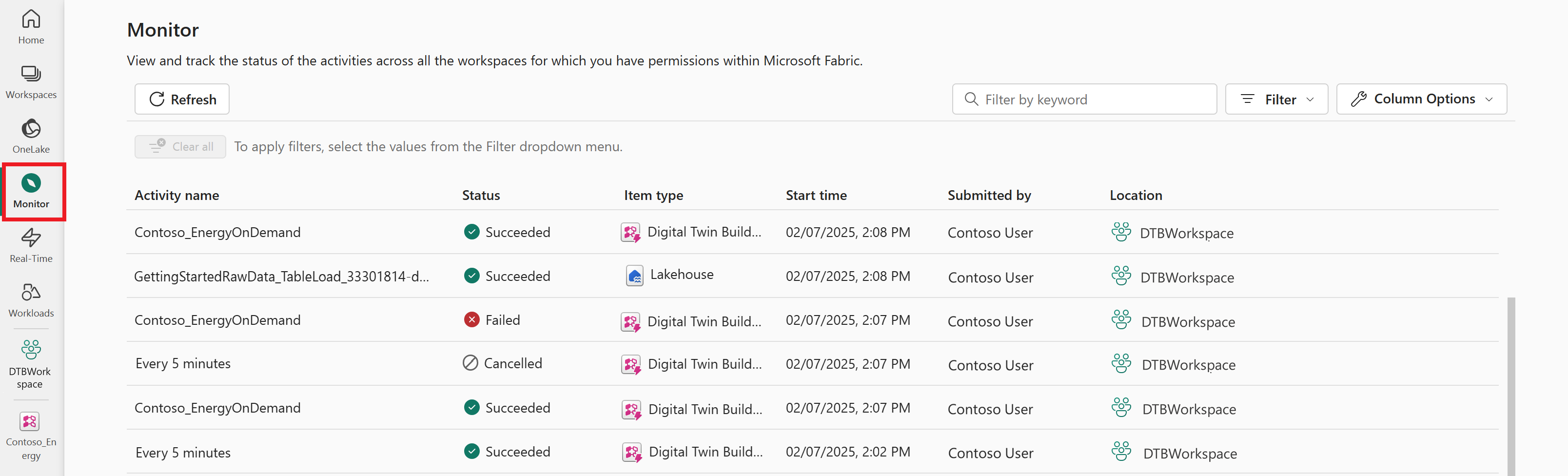Click the Status column header
The height and width of the screenshot is (476, 1568).
pyautogui.click(x=480, y=196)
